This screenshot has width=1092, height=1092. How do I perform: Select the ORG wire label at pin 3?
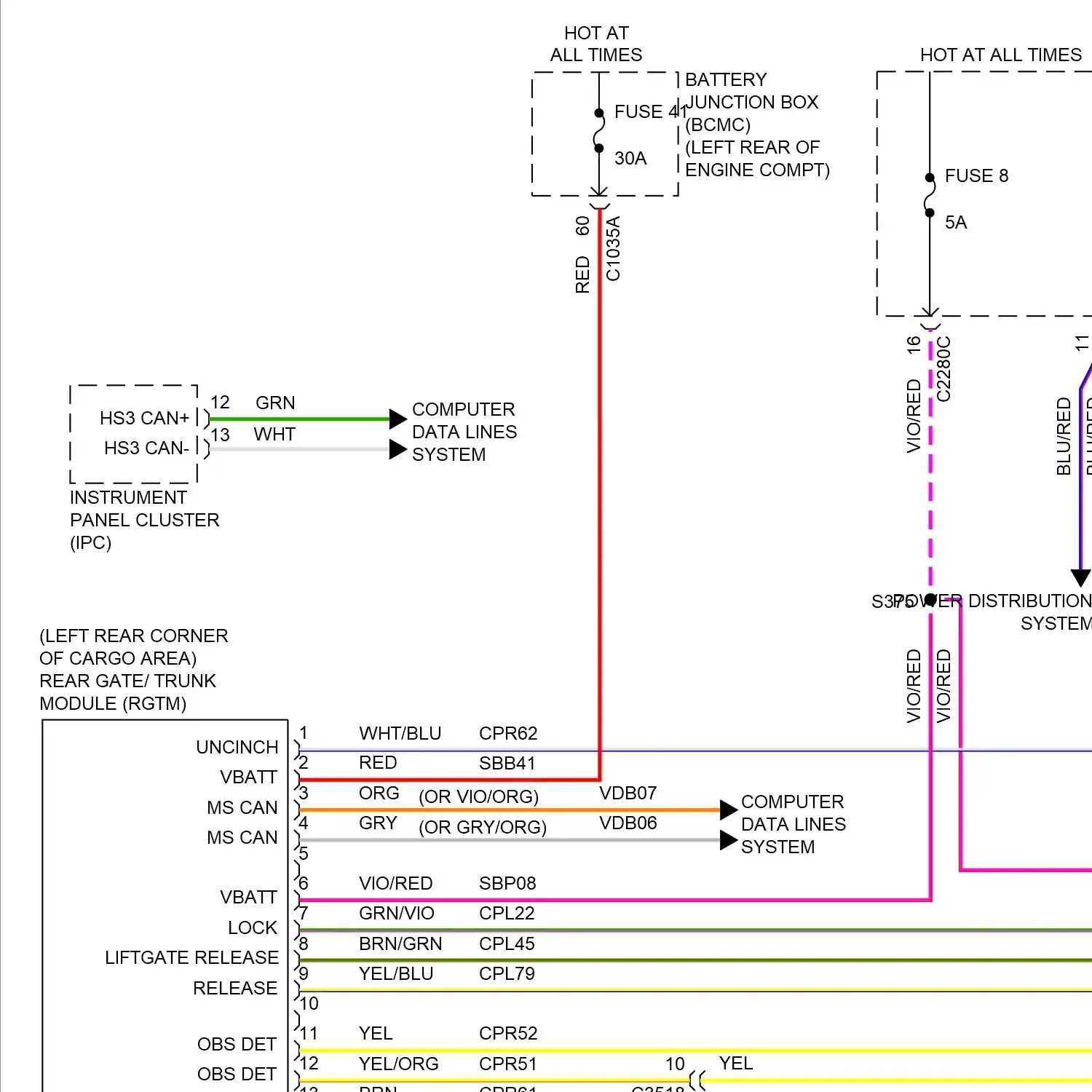click(x=379, y=793)
